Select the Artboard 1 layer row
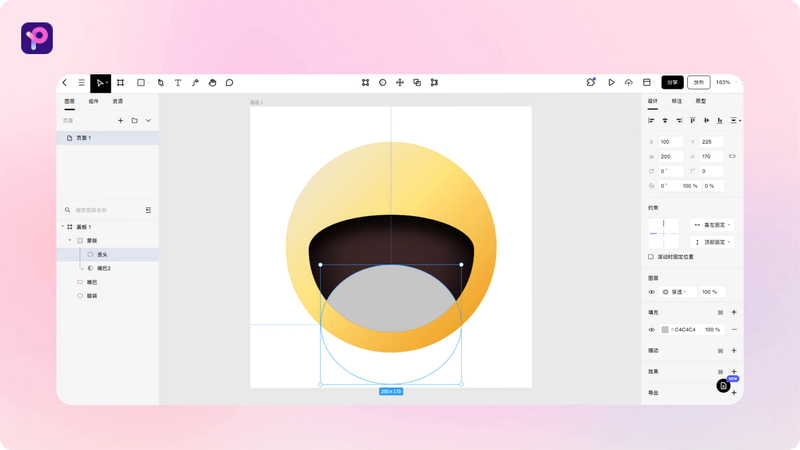This screenshot has height=450, width=800. 108,227
